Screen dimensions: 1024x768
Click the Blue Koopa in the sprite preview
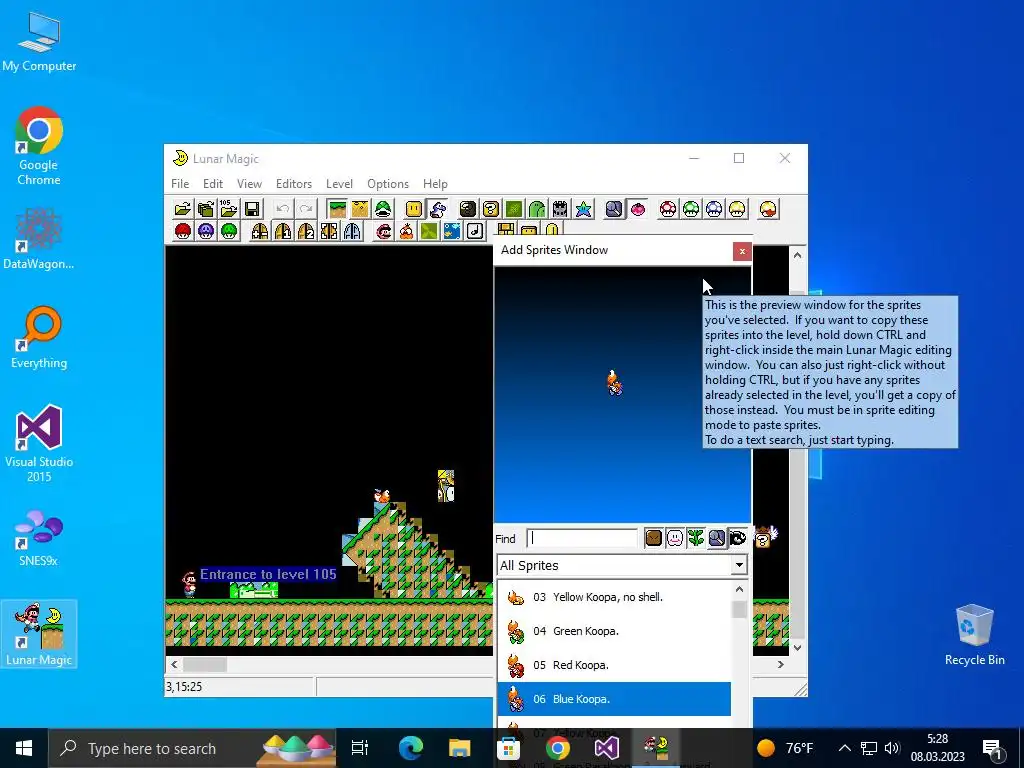(x=614, y=383)
